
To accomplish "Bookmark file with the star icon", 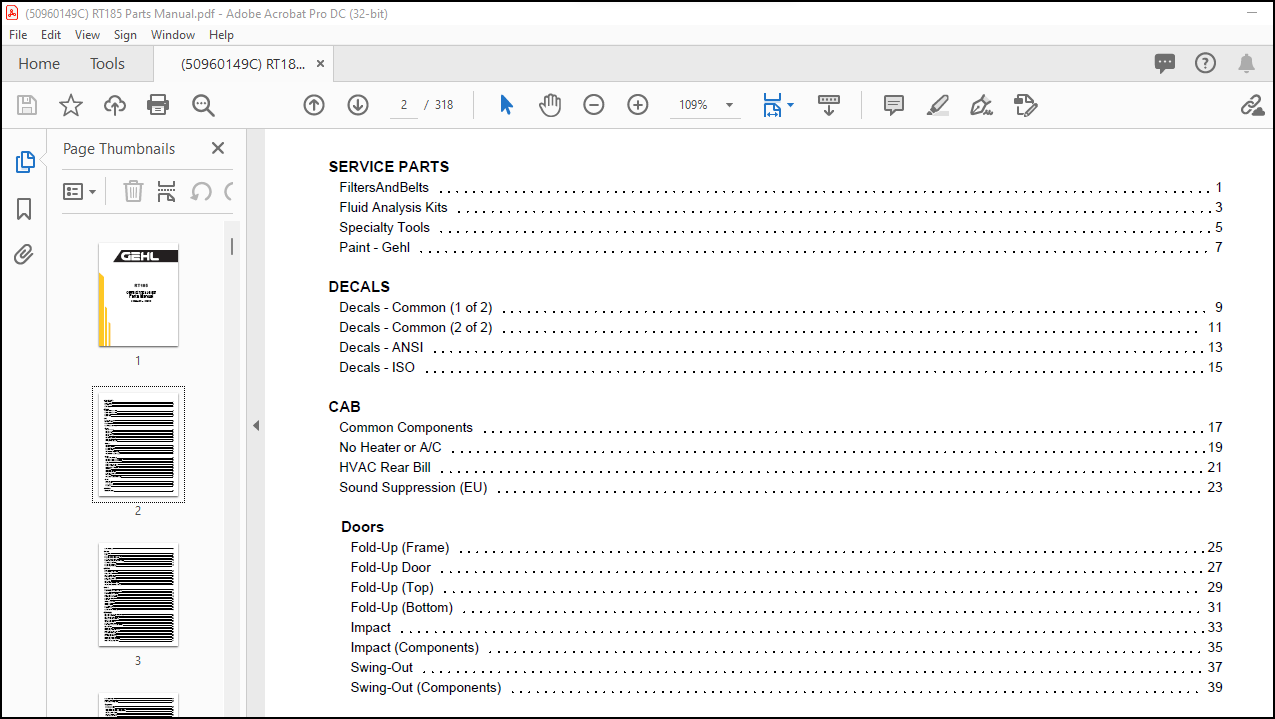I will (x=71, y=105).
